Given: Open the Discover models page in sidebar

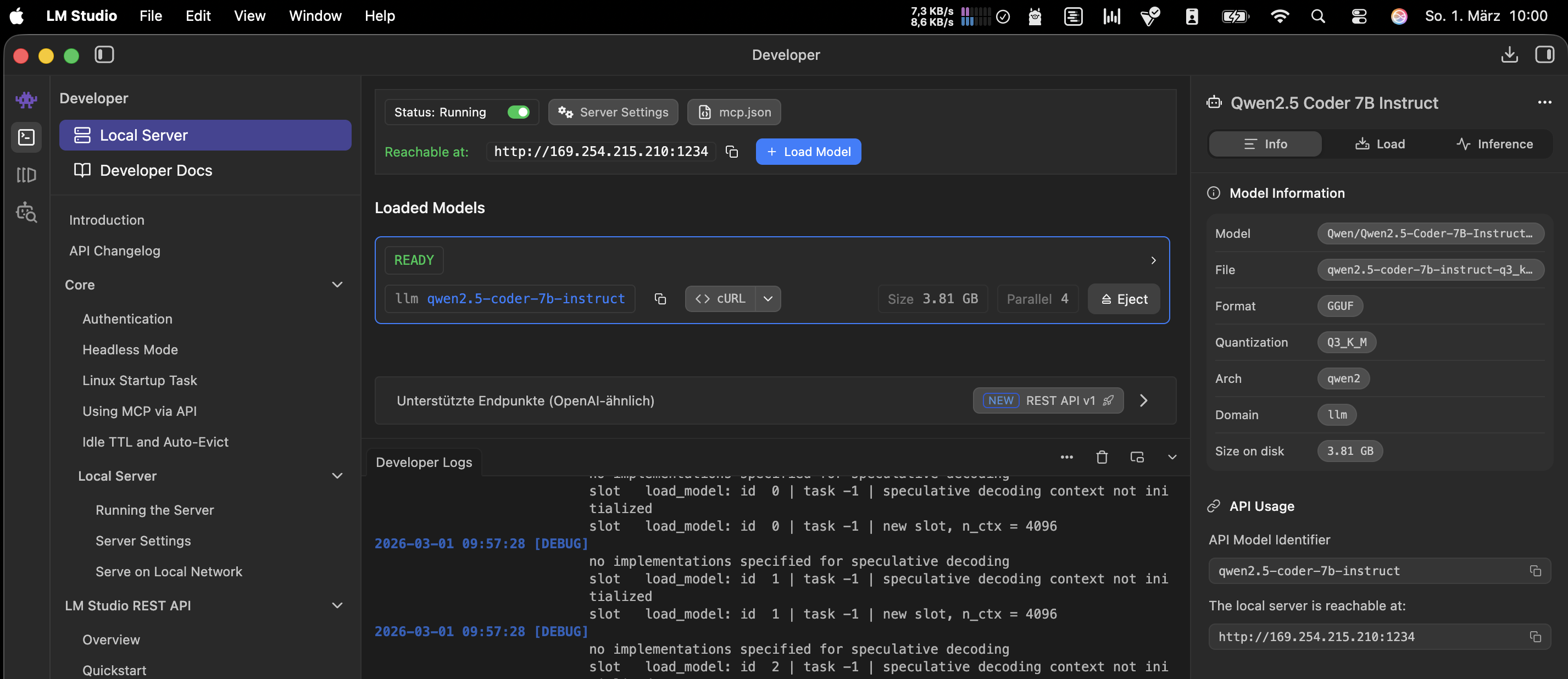Looking at the screenshot, I should click(26, 213).
